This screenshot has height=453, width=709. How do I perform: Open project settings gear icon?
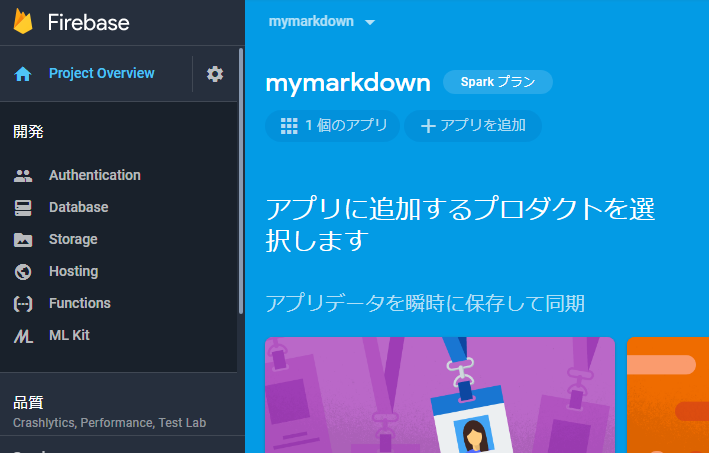(x=215, y=74)
